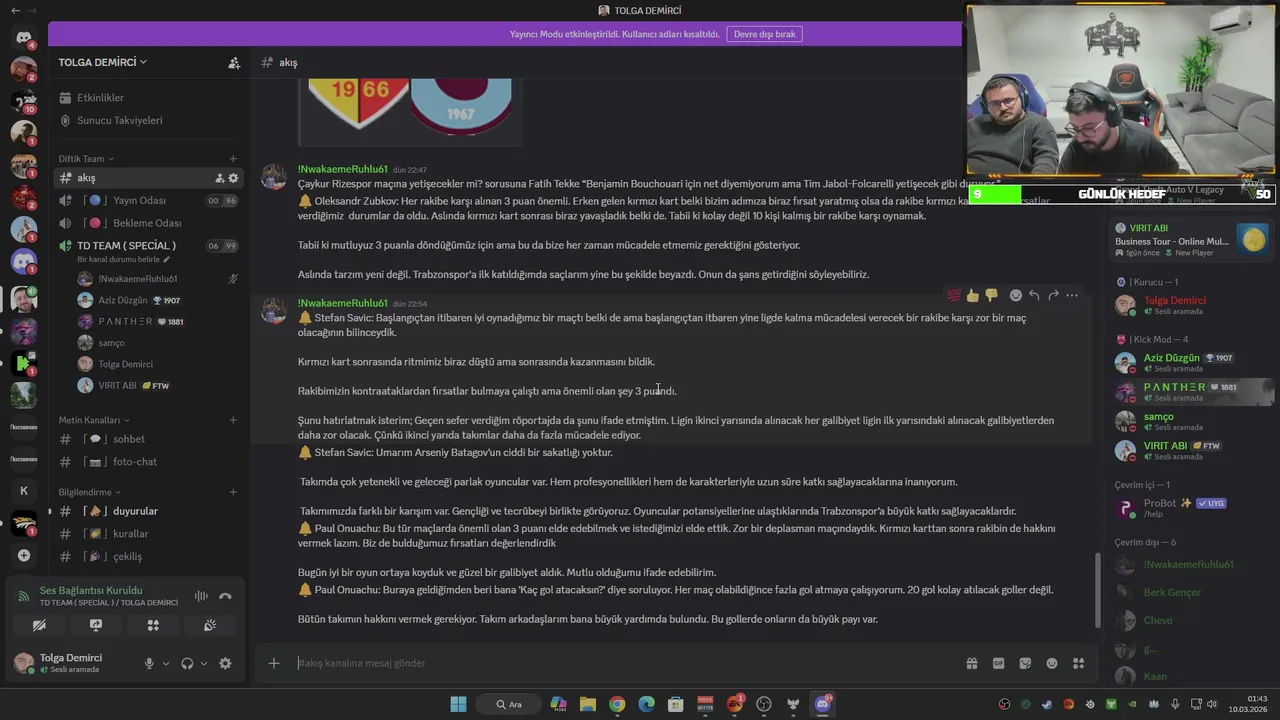Join Yayın Odası voice channel
Viewport: 1280px width, 720px height.
pyautogui.click(x=148, y=200)
